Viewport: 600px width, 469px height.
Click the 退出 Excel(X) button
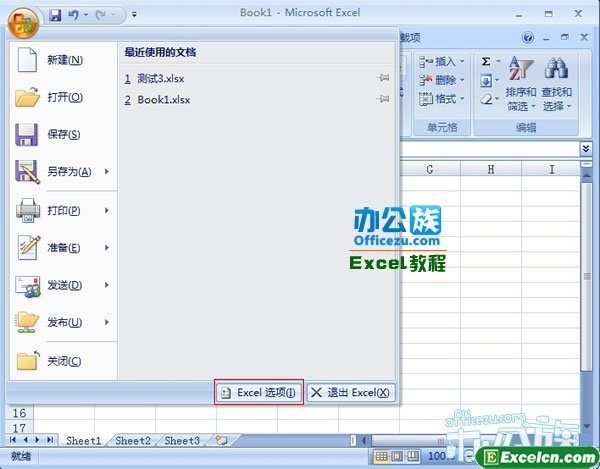click(x=351, y=392)
